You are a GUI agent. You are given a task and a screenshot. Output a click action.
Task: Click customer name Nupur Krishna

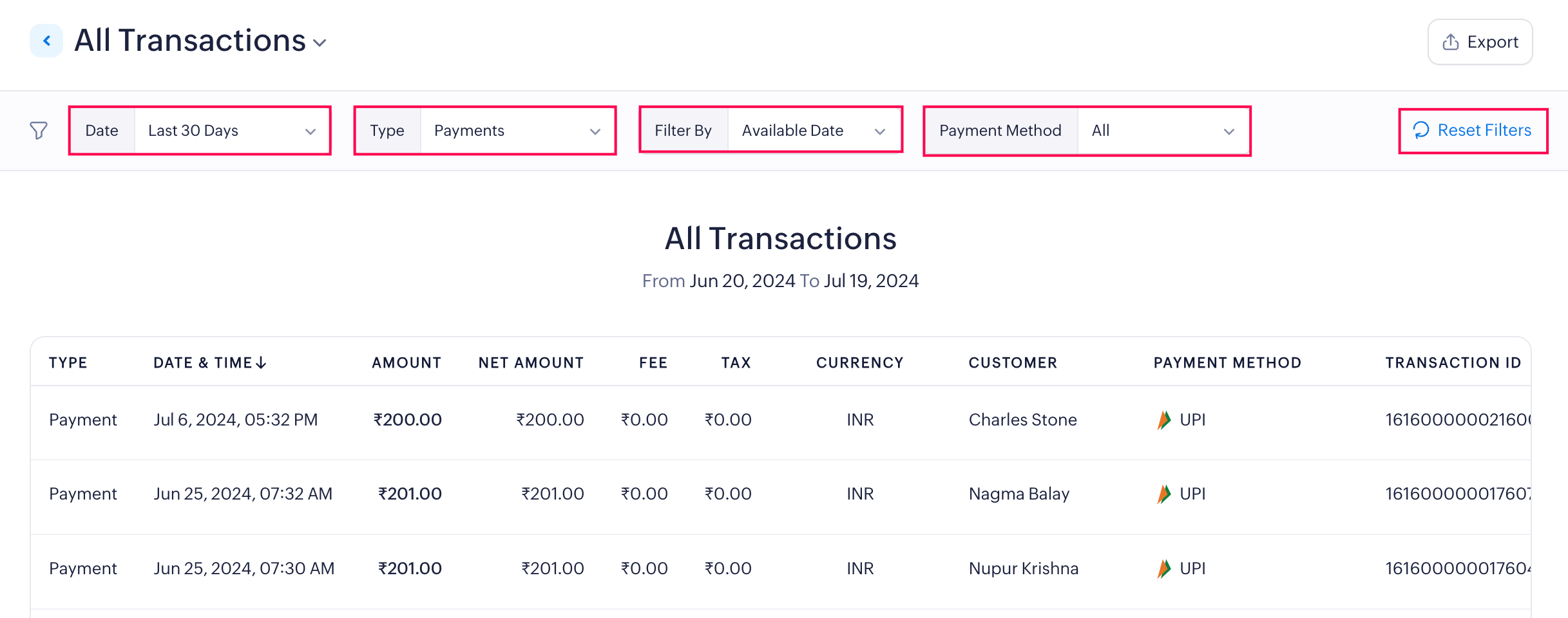[1023, 568]
